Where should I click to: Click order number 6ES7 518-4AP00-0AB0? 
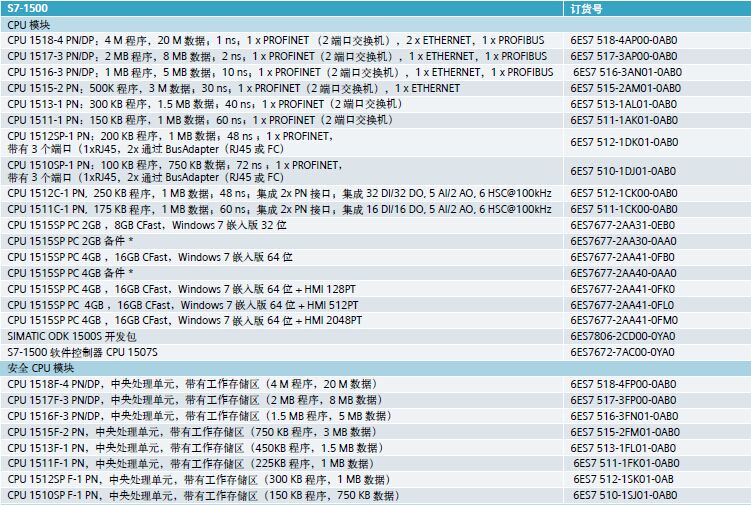point(624,40)
